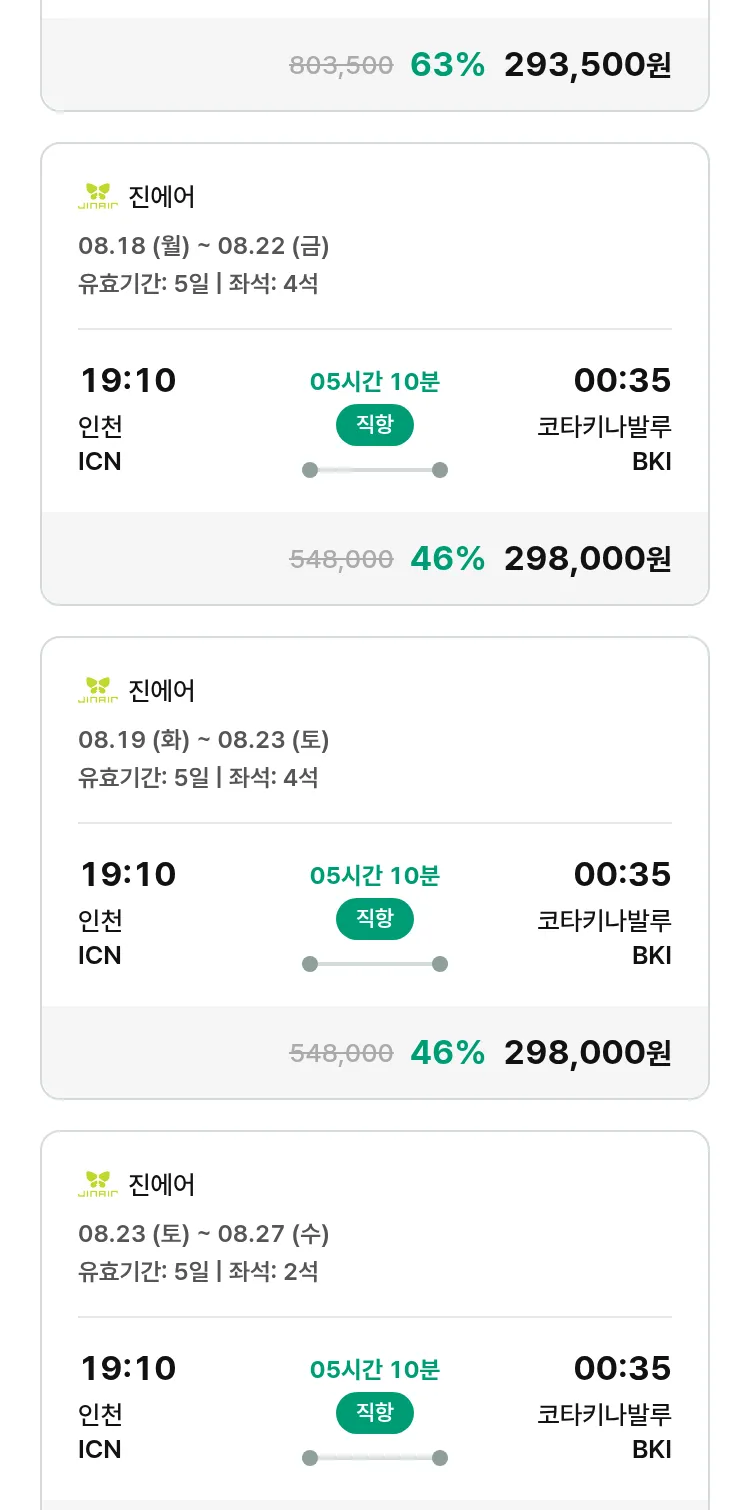
Task: Select 298,000원 price on 08.19 flight
Action: pyautogui.click(x=587, y=1053)
